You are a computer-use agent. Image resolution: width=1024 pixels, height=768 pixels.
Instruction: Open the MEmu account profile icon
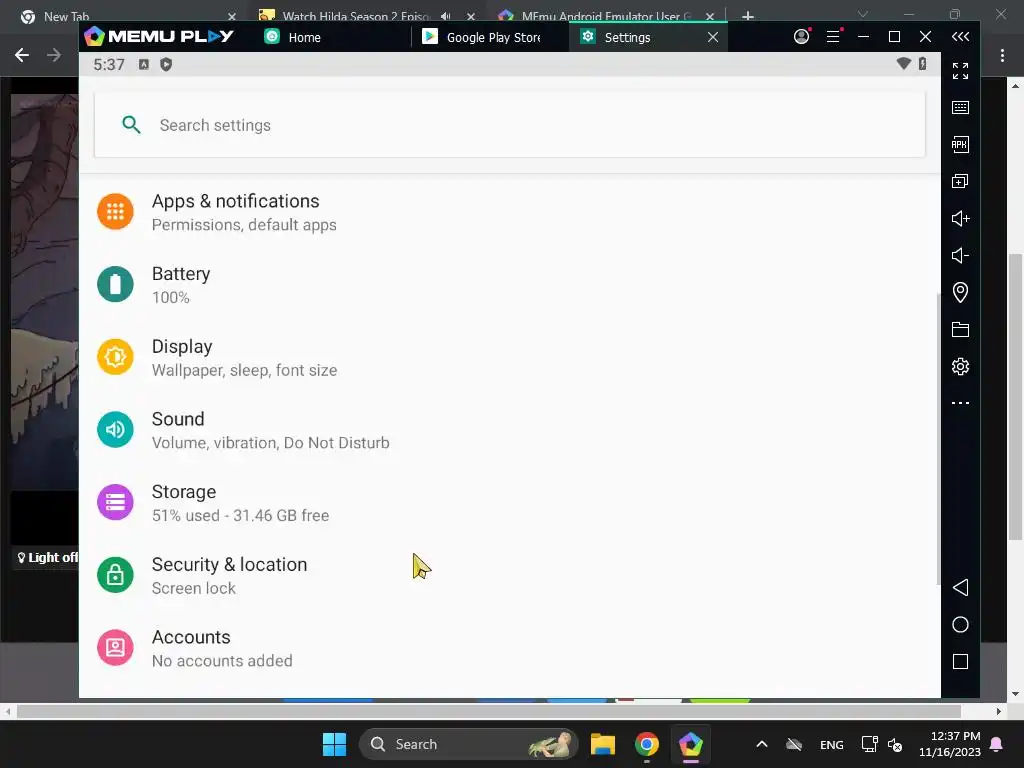801,37
